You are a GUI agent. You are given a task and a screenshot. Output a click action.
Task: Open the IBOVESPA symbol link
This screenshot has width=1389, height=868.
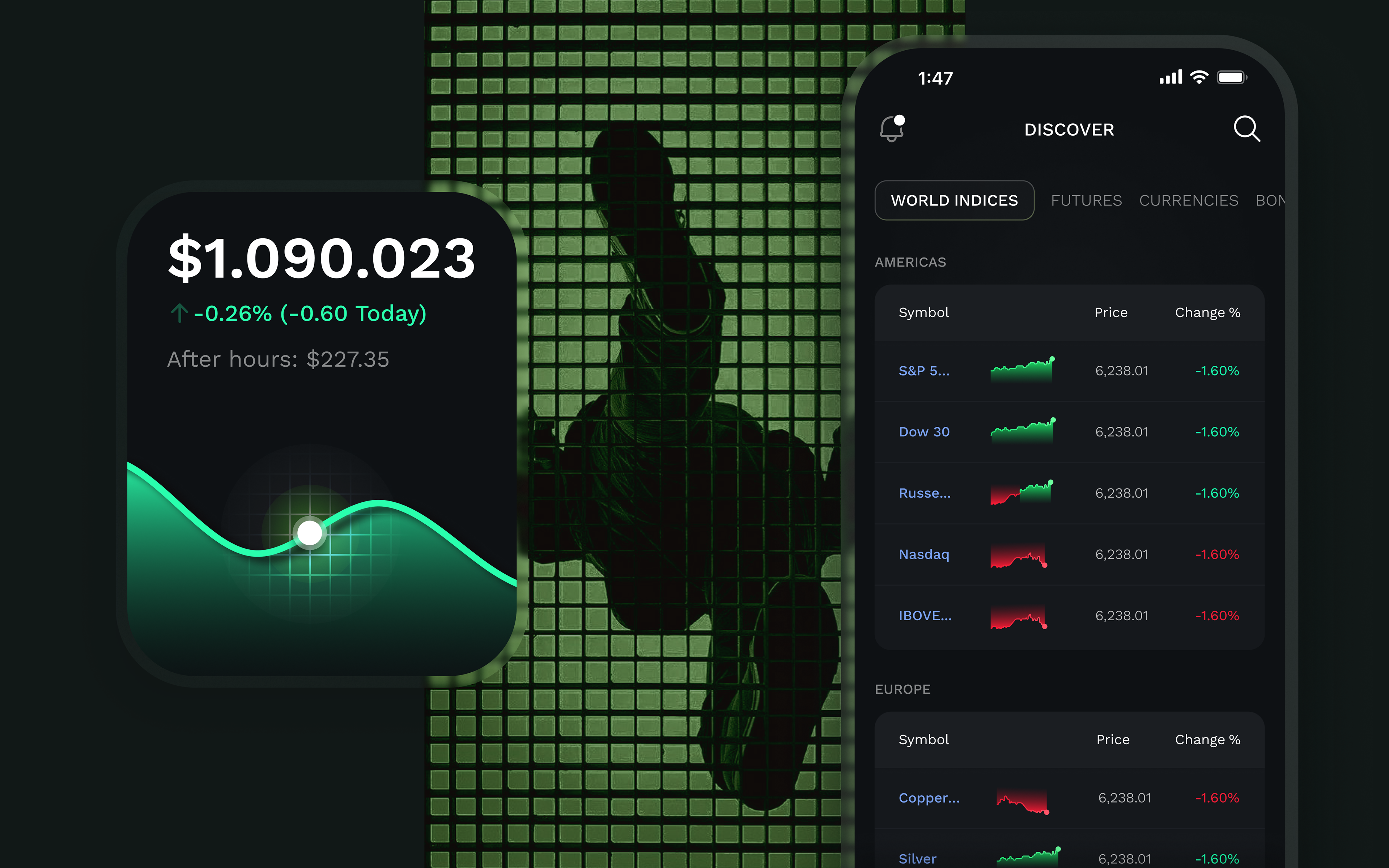[x=925, y=616]
